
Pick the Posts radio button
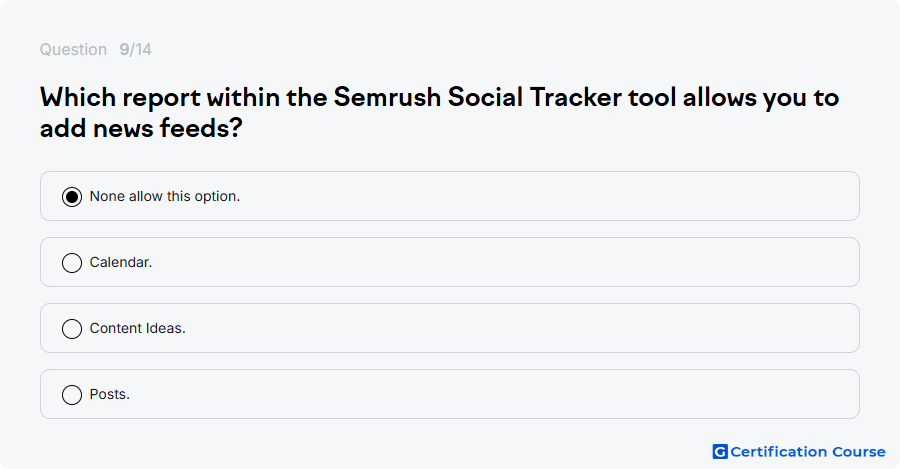72,395
